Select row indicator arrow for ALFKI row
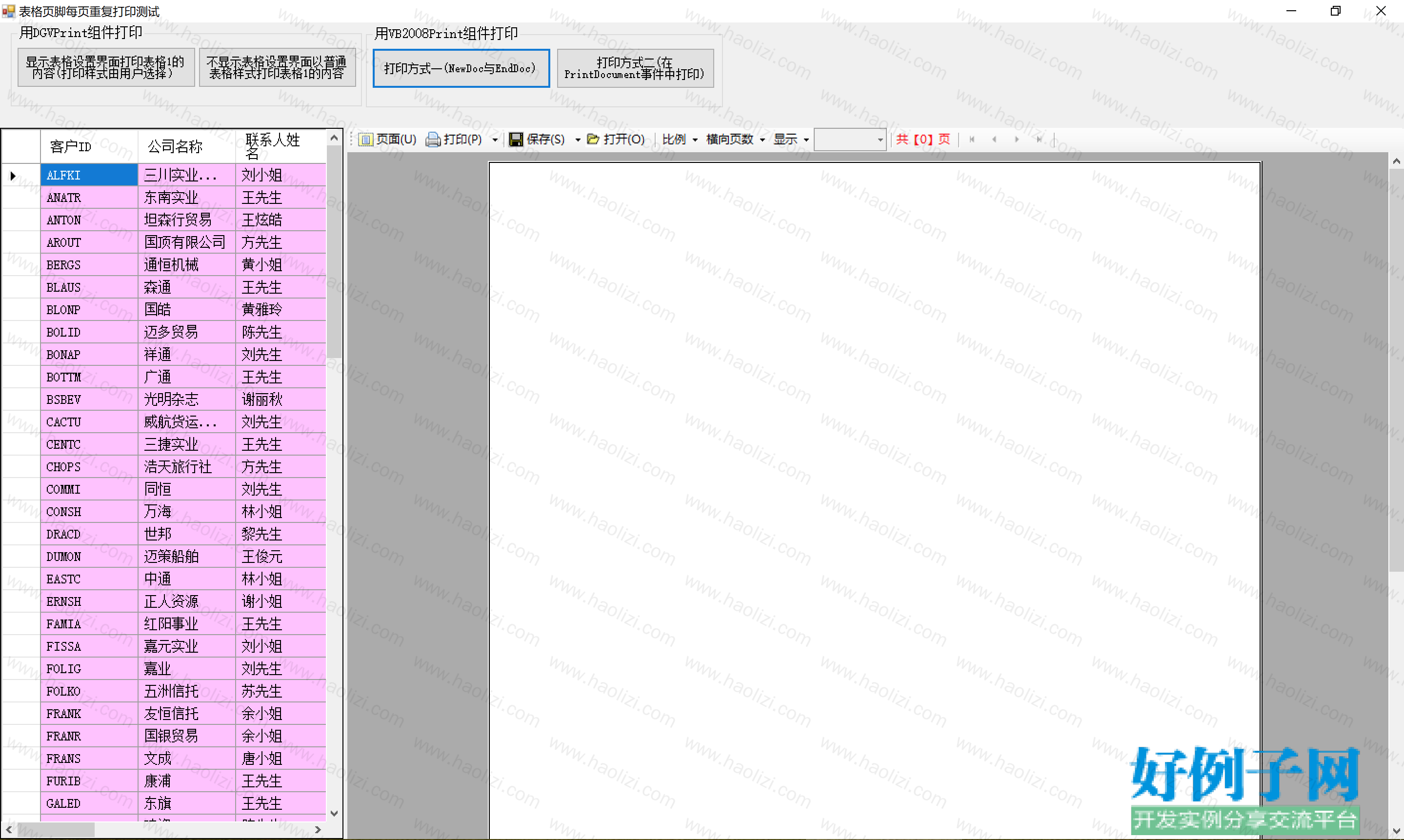Screen dimensions: 1404x840 [x=13, y=176]
